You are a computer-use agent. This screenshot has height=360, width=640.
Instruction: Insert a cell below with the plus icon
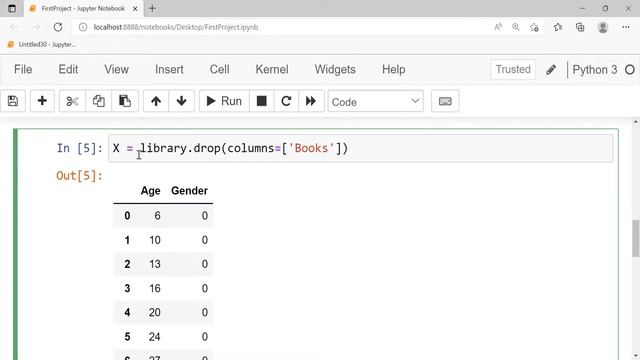point(42,101)
